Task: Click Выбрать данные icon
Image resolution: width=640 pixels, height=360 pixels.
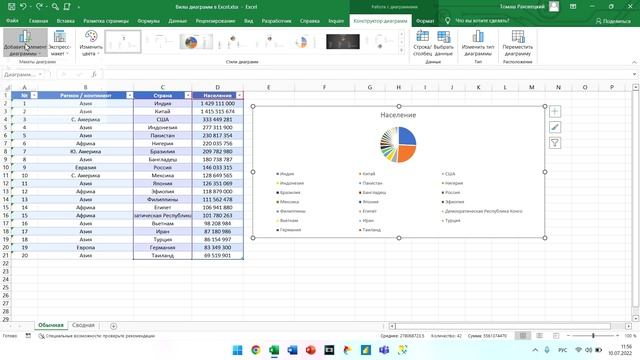Action: point(444,42)
